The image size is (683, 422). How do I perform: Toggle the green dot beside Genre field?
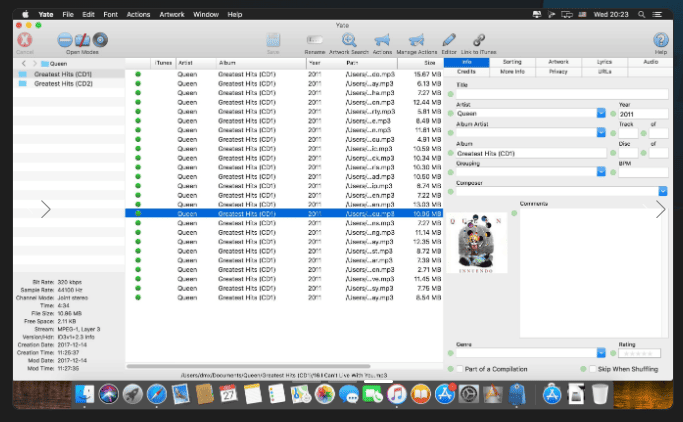[x=450, y=353]
